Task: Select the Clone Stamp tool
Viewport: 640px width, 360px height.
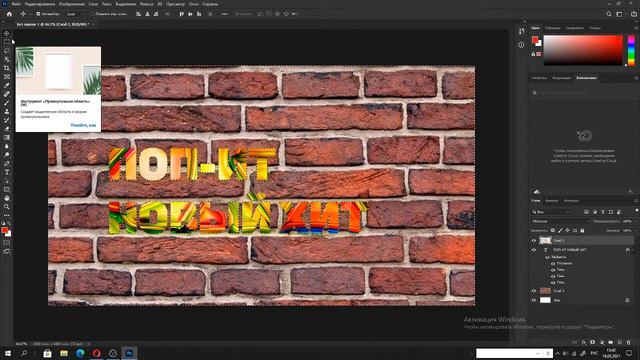Action: [x=7, y=111]
